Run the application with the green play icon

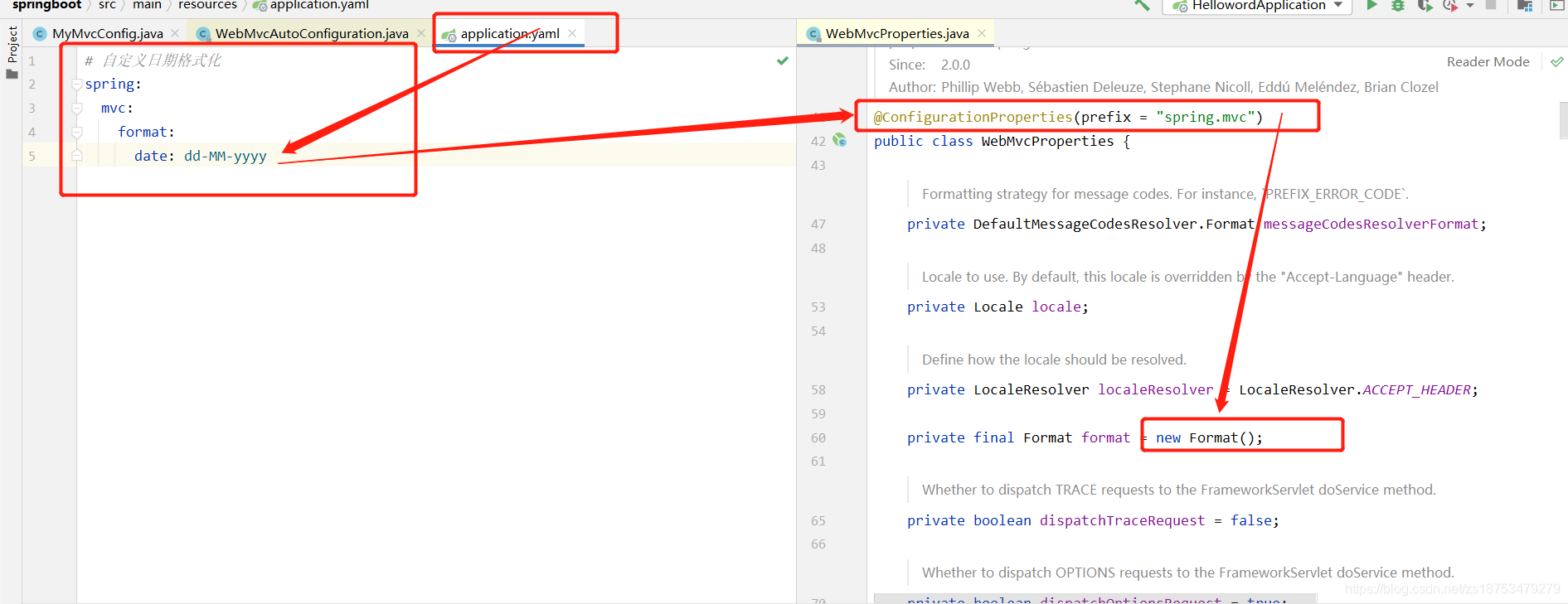click(1372, 5)
